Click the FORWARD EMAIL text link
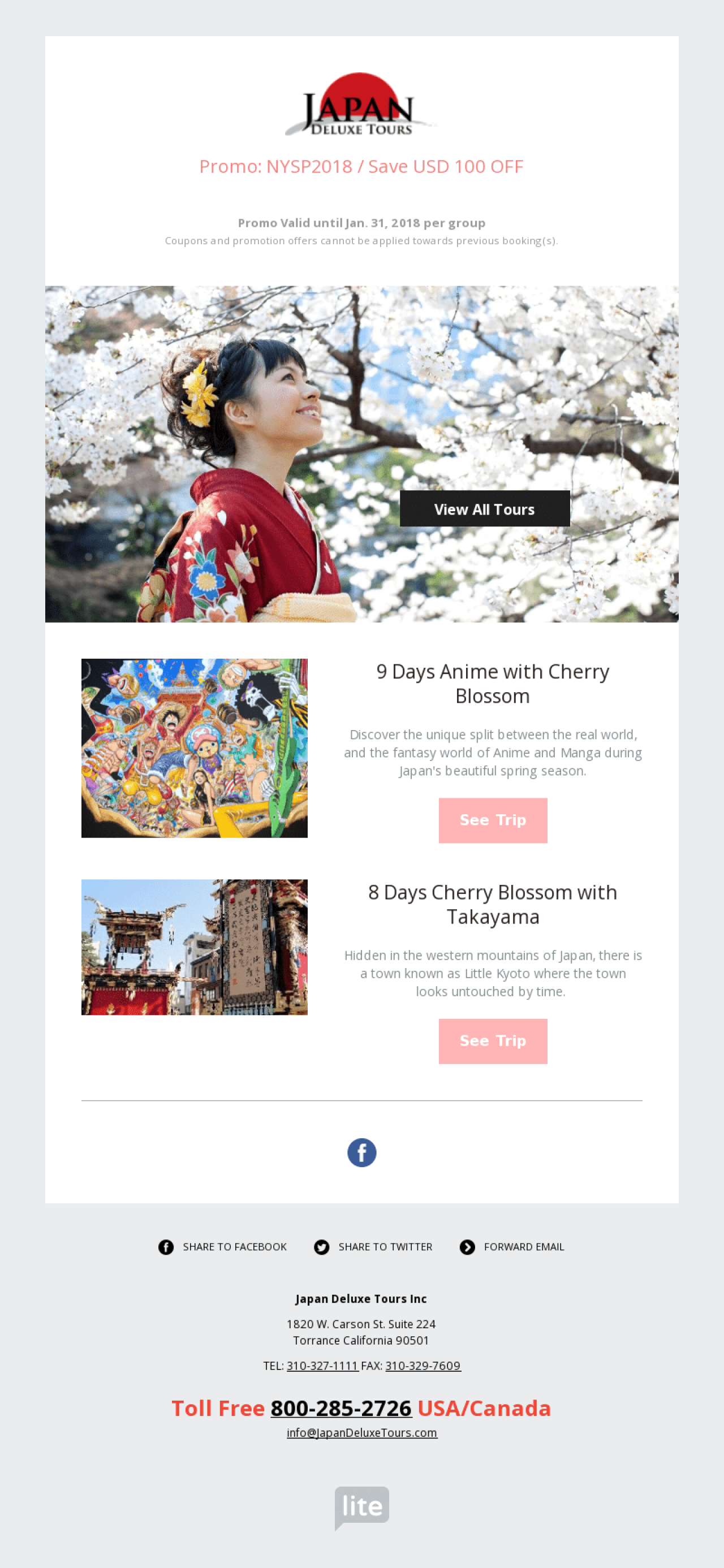This screenshot has height=1568, width=724. 524,1247
